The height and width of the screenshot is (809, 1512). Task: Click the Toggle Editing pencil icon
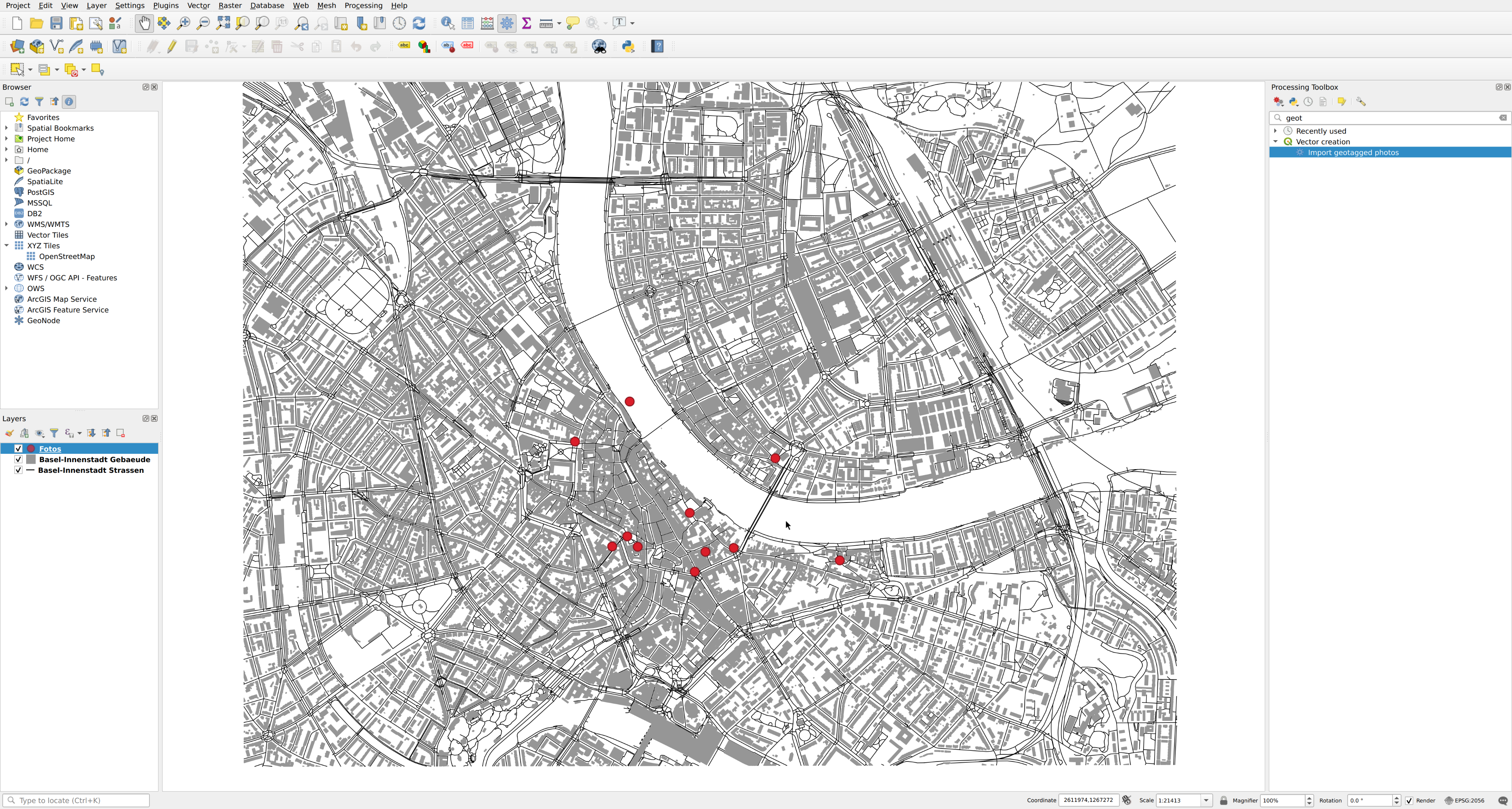pos(172,46)
